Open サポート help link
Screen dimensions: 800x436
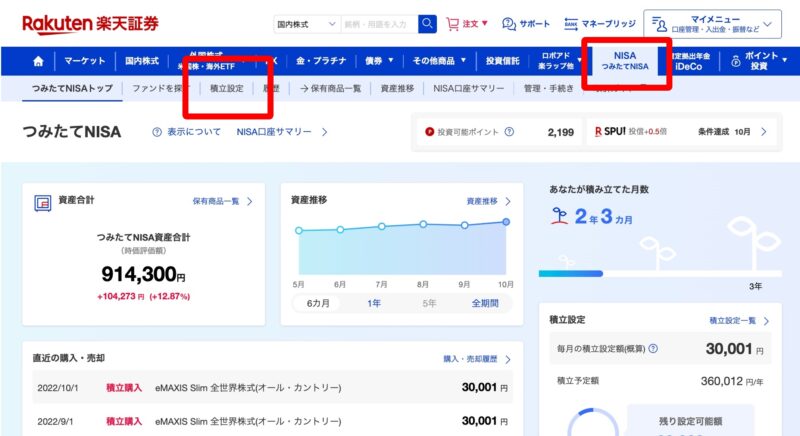point(526,24)
